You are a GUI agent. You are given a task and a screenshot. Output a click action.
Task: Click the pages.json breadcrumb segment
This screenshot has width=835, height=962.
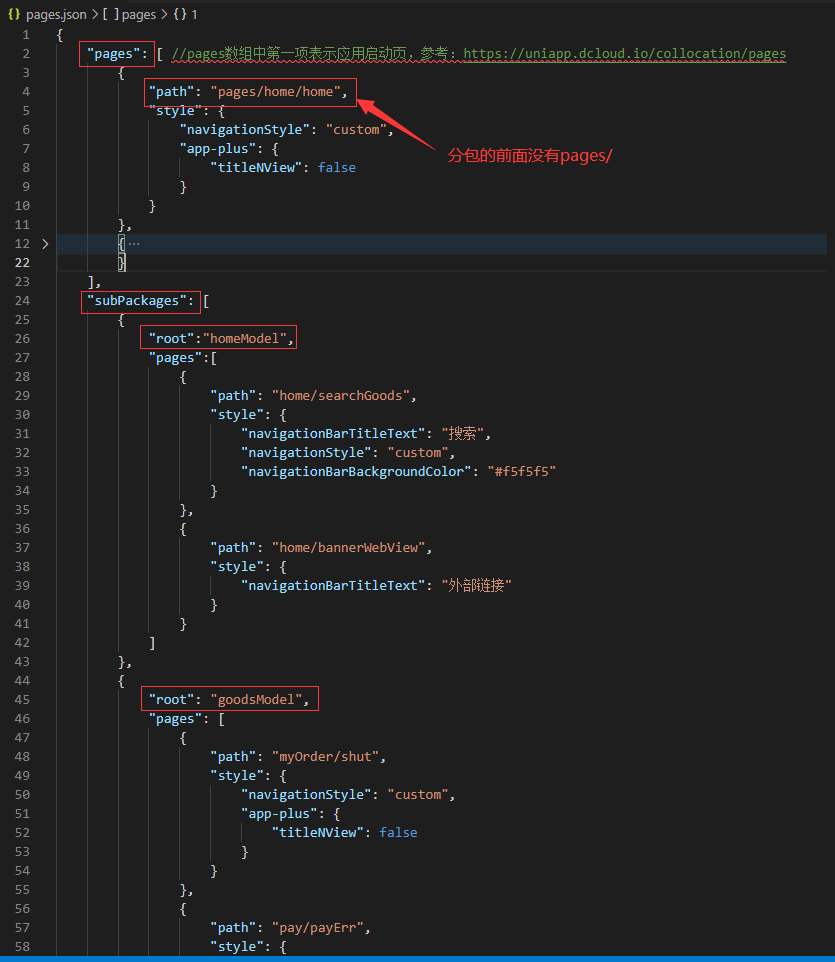56,14
